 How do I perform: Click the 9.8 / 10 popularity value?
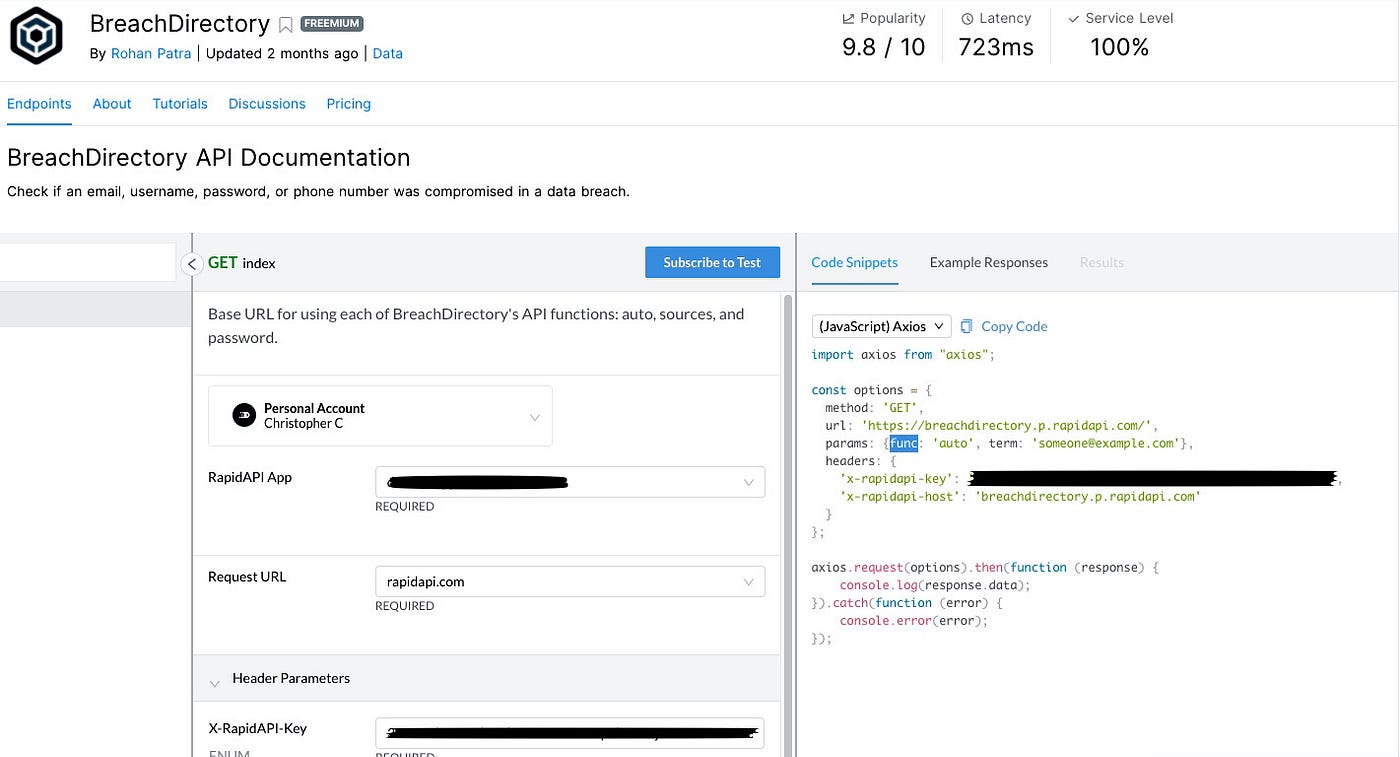tap(884, 47)
